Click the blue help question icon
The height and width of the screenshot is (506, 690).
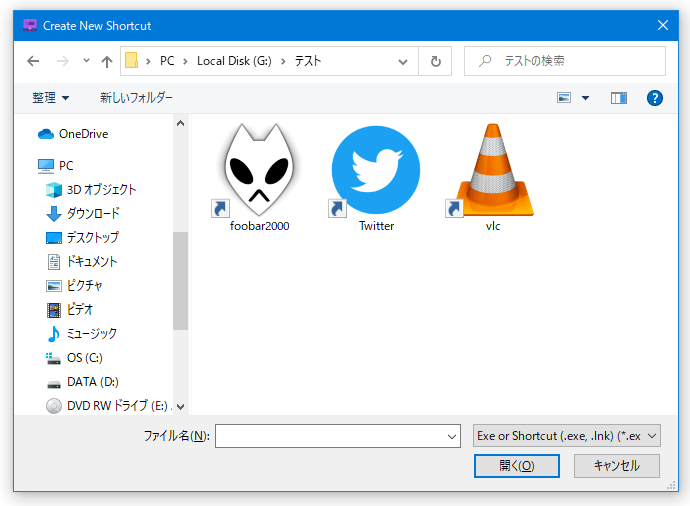[654, 98]
